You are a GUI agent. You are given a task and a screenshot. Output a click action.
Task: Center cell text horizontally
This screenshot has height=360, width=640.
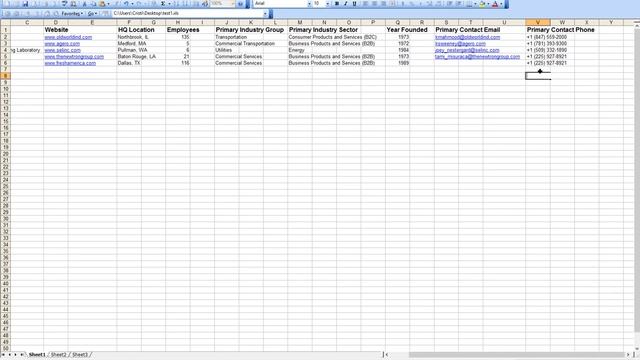pos(374,4)
